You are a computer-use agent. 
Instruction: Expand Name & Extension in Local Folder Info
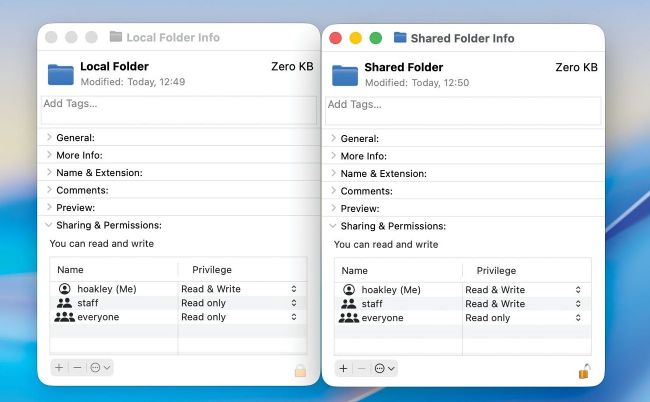49,172
